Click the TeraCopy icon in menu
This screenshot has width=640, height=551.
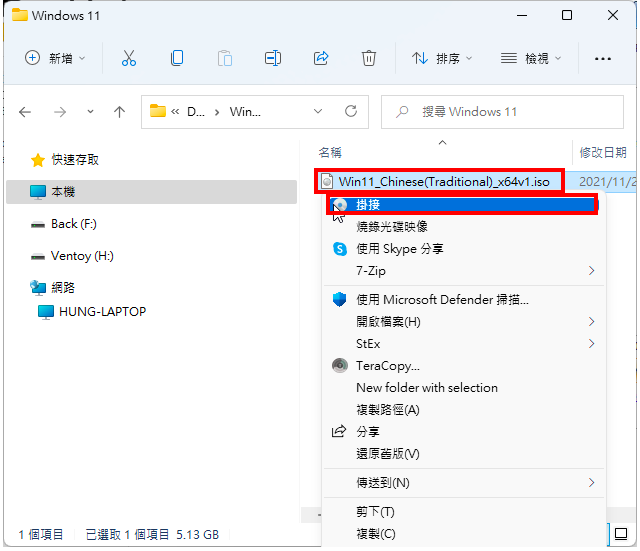[x=340, y=365]
